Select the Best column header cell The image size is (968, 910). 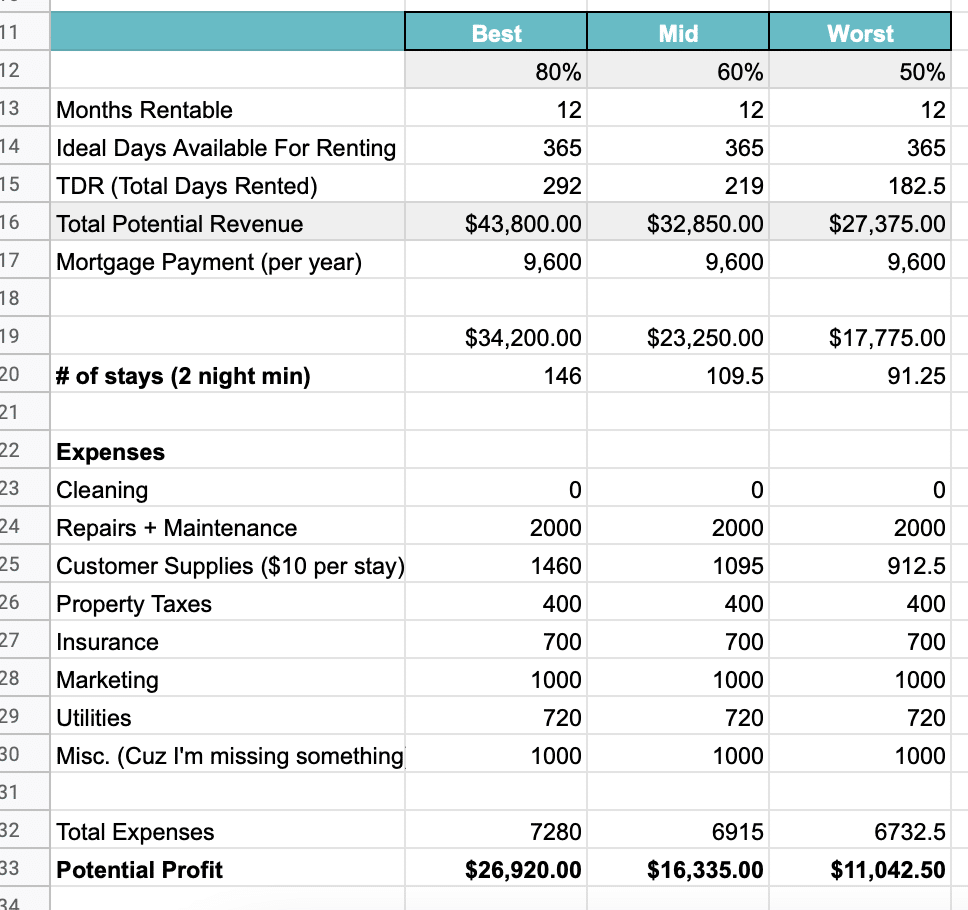click(x=496, y=31)
